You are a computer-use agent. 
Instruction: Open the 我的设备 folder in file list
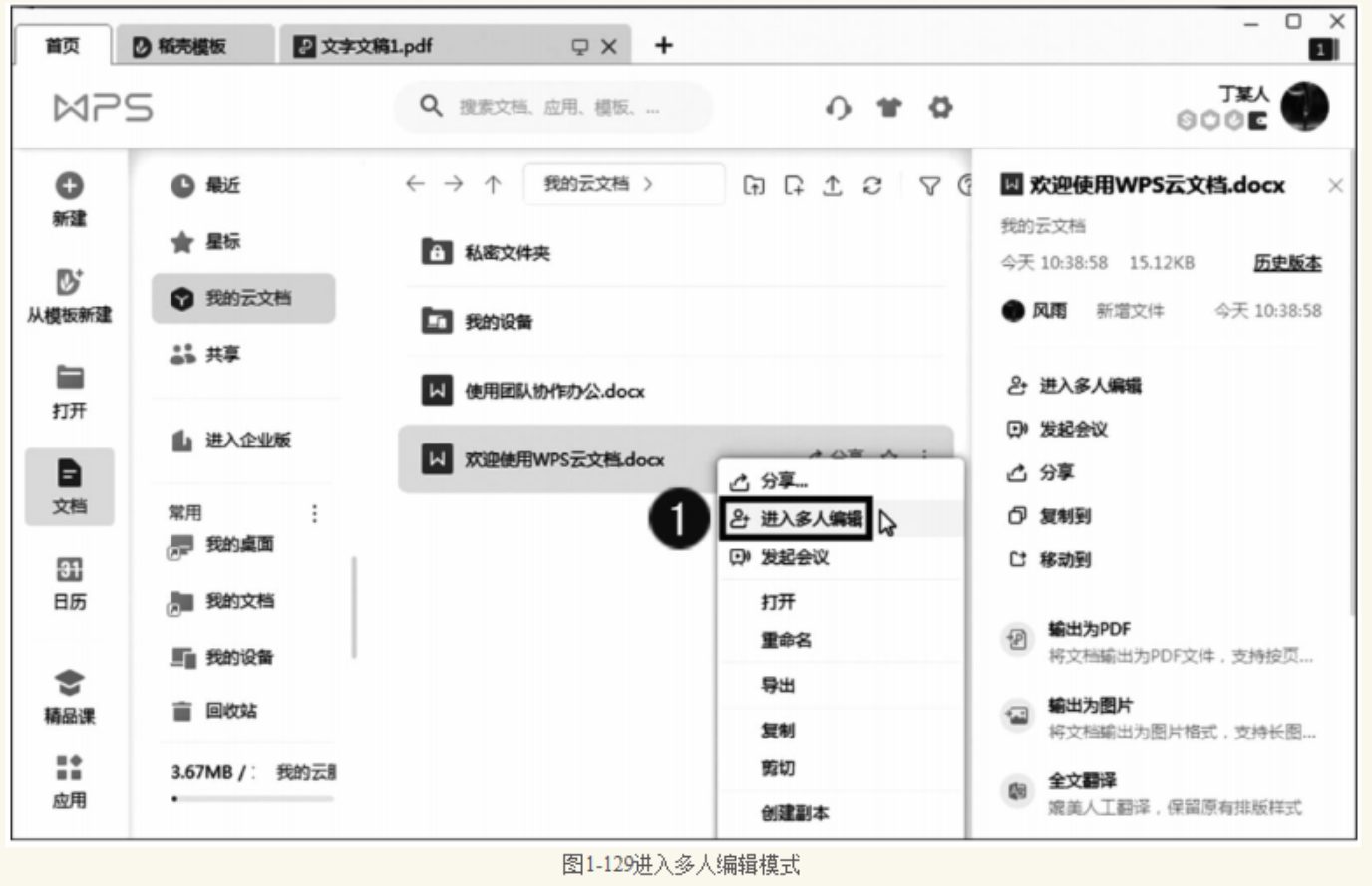[676, 321]
